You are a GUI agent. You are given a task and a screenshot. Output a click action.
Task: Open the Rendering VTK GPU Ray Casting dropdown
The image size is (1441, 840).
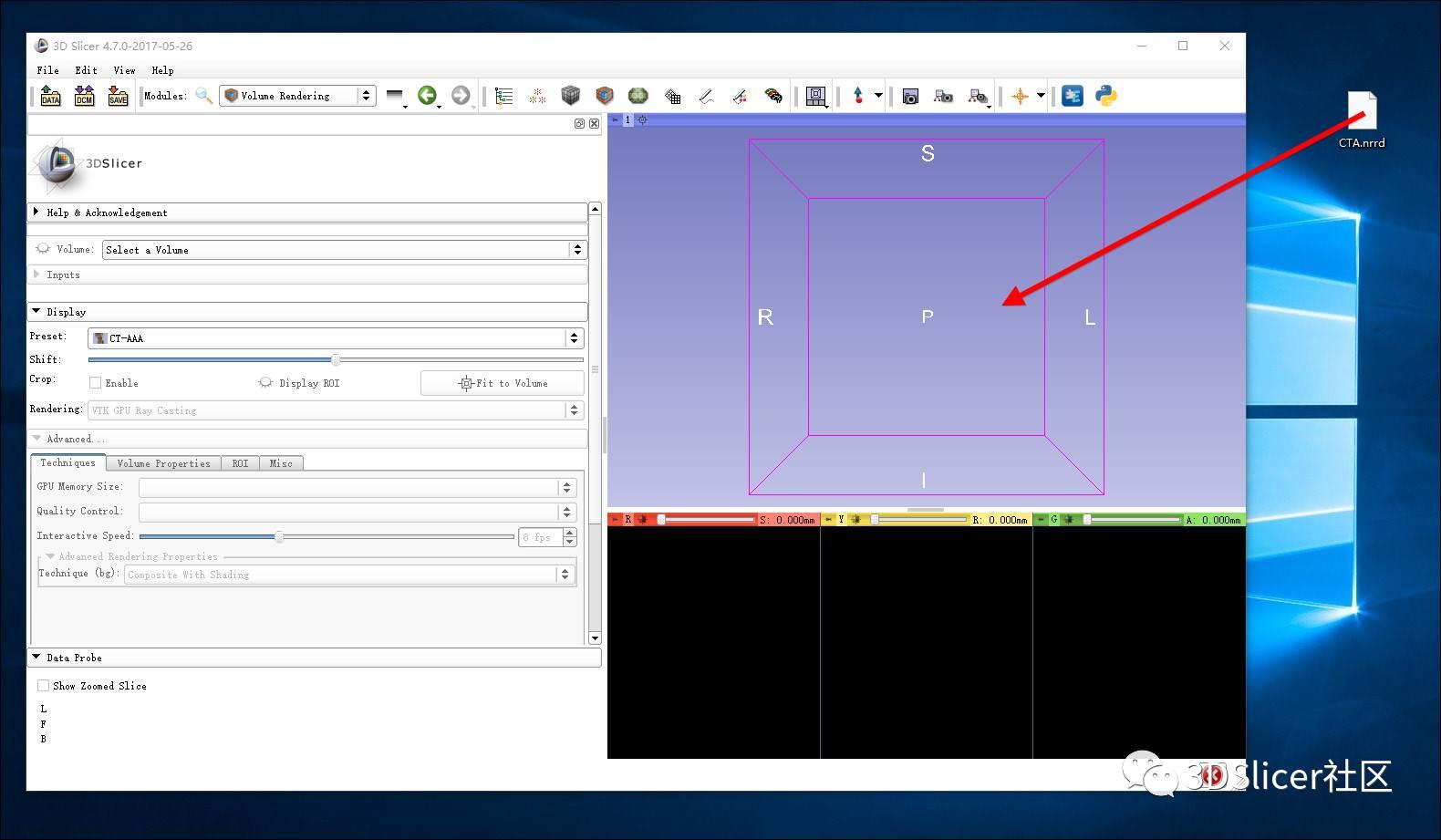tap(336, 410)
